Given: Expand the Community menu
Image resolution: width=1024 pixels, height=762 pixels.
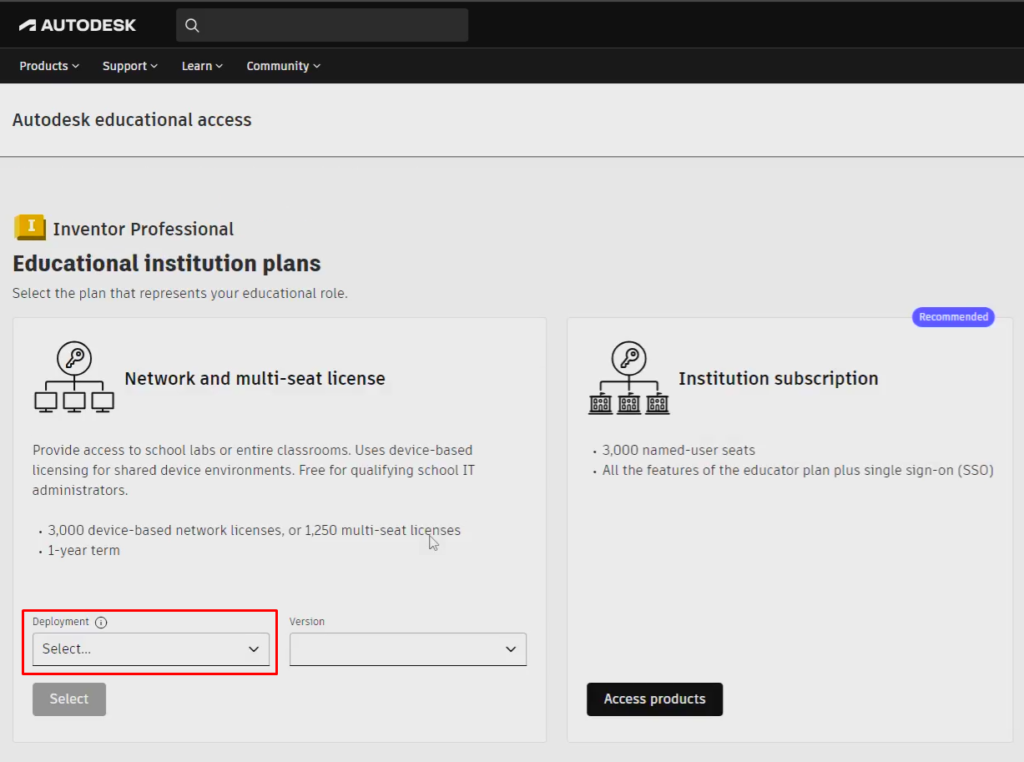Looking at the screenshot, I should [283, 66].
